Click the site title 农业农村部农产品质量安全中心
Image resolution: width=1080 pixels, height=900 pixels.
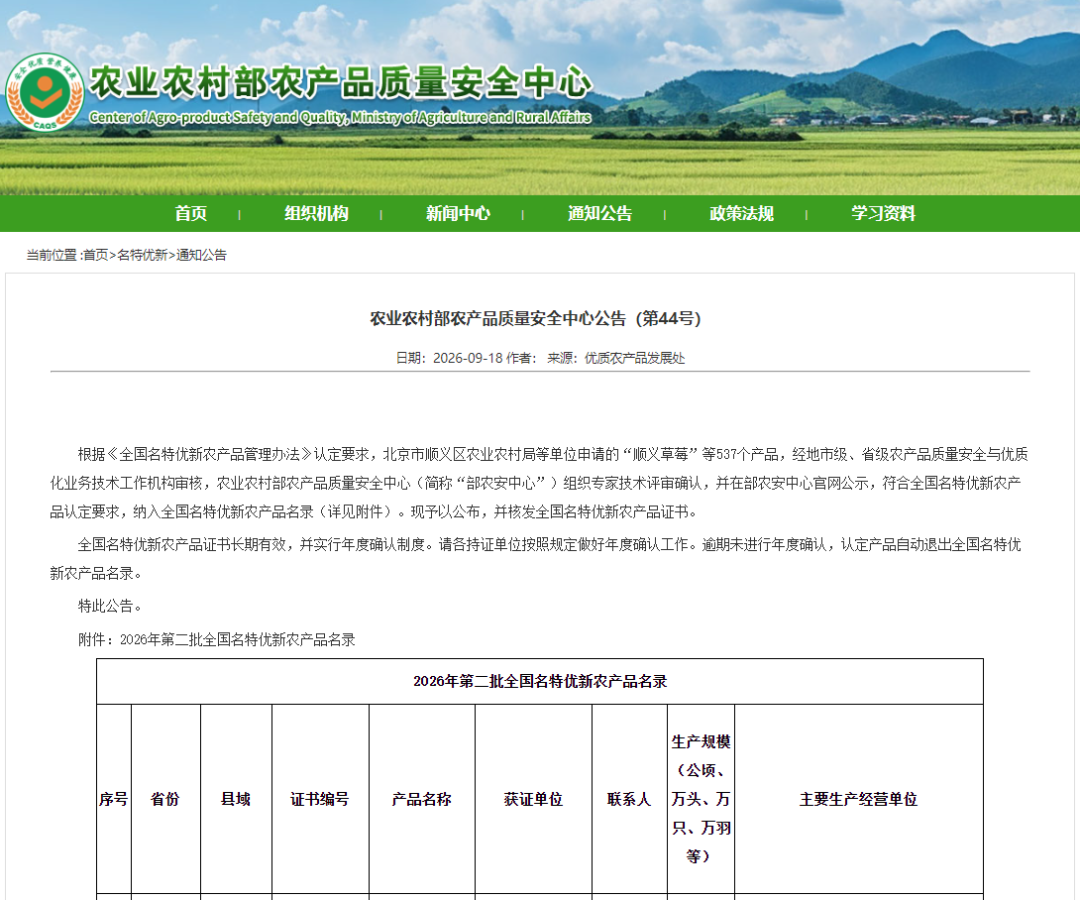(x=341, y=83)
